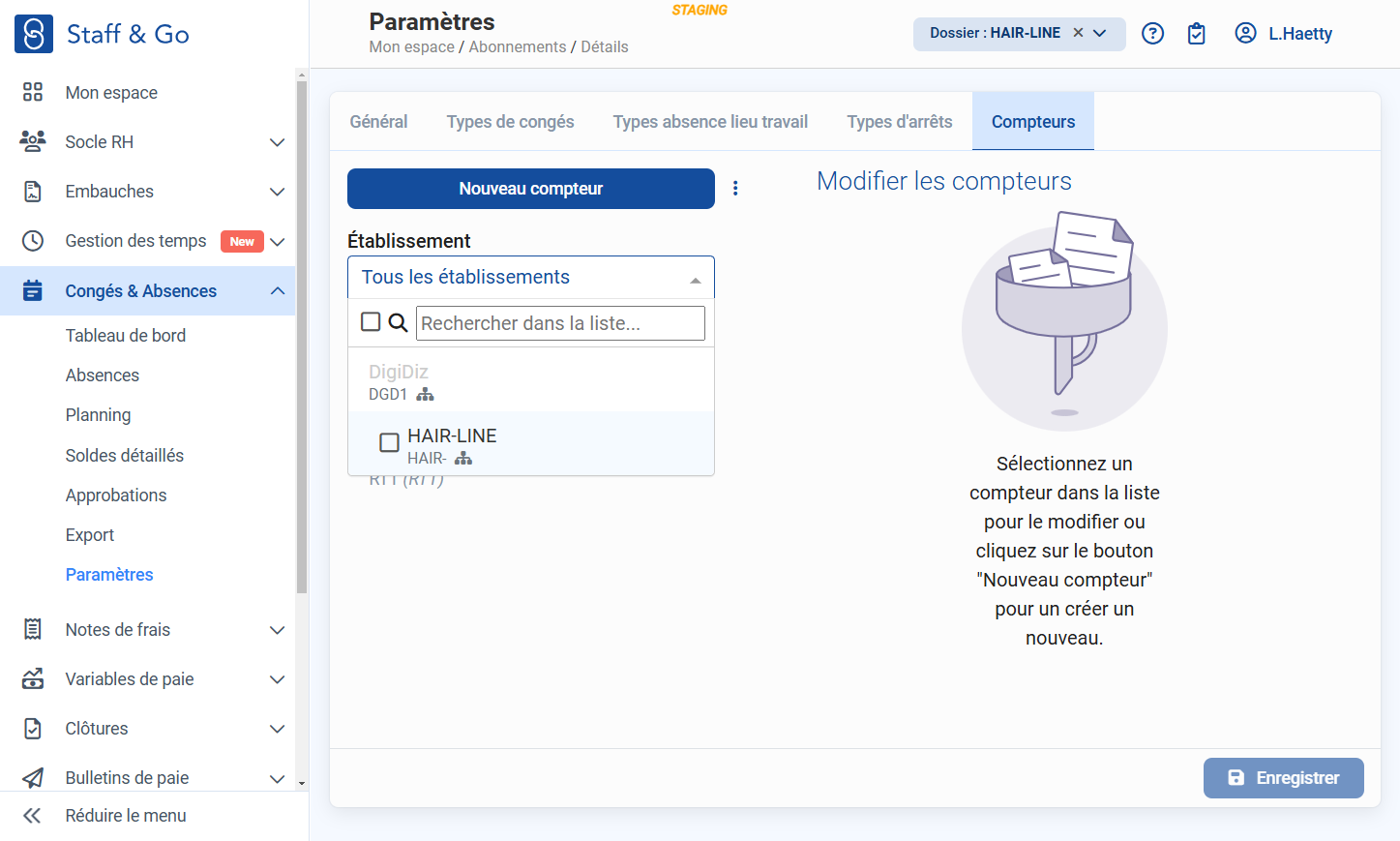The height and width of the screenshot is (841, 1400).
Task: Open the help question-mark icon
Action: pos(1152,34)
